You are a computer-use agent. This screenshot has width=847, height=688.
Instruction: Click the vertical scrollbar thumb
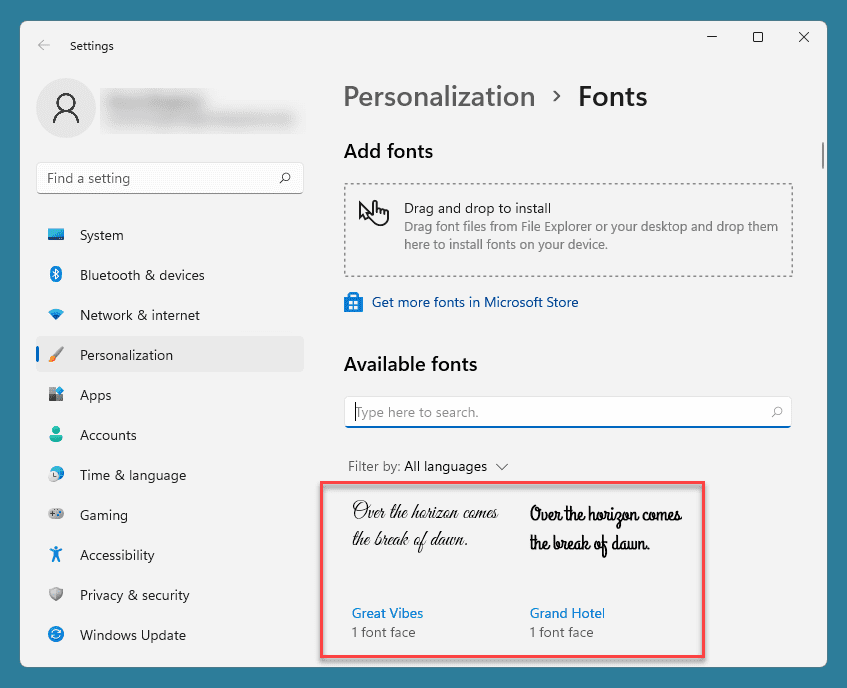click(x=823, y=156)
